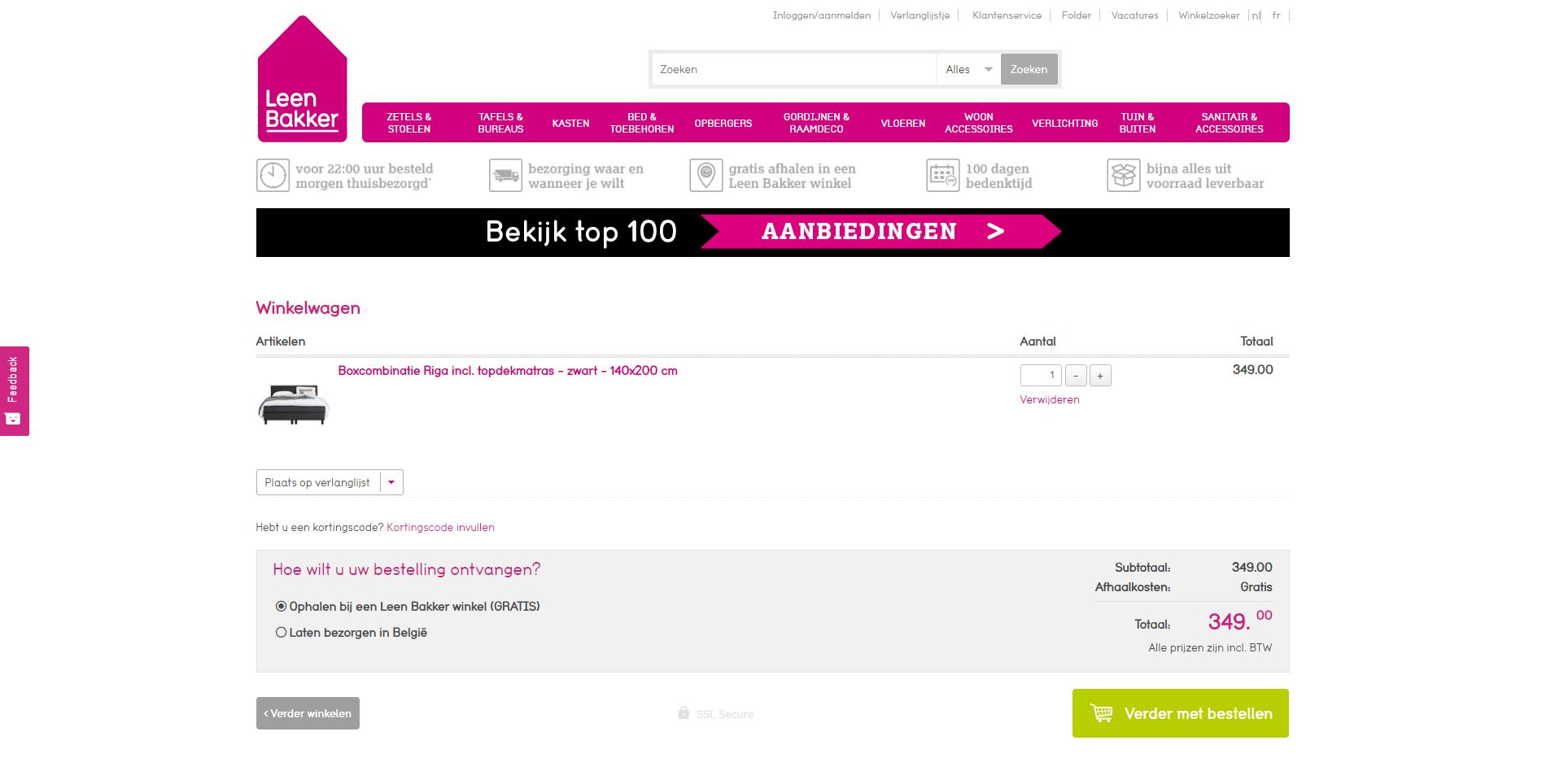Image resolution: width=1542 pixels, height=784 pixels.
Task: Click '100 dagen bedenktijd' text
Action: point(998,176)
